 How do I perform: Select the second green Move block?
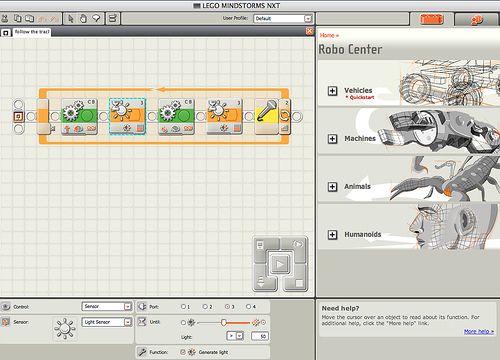[x=176, y=116]
